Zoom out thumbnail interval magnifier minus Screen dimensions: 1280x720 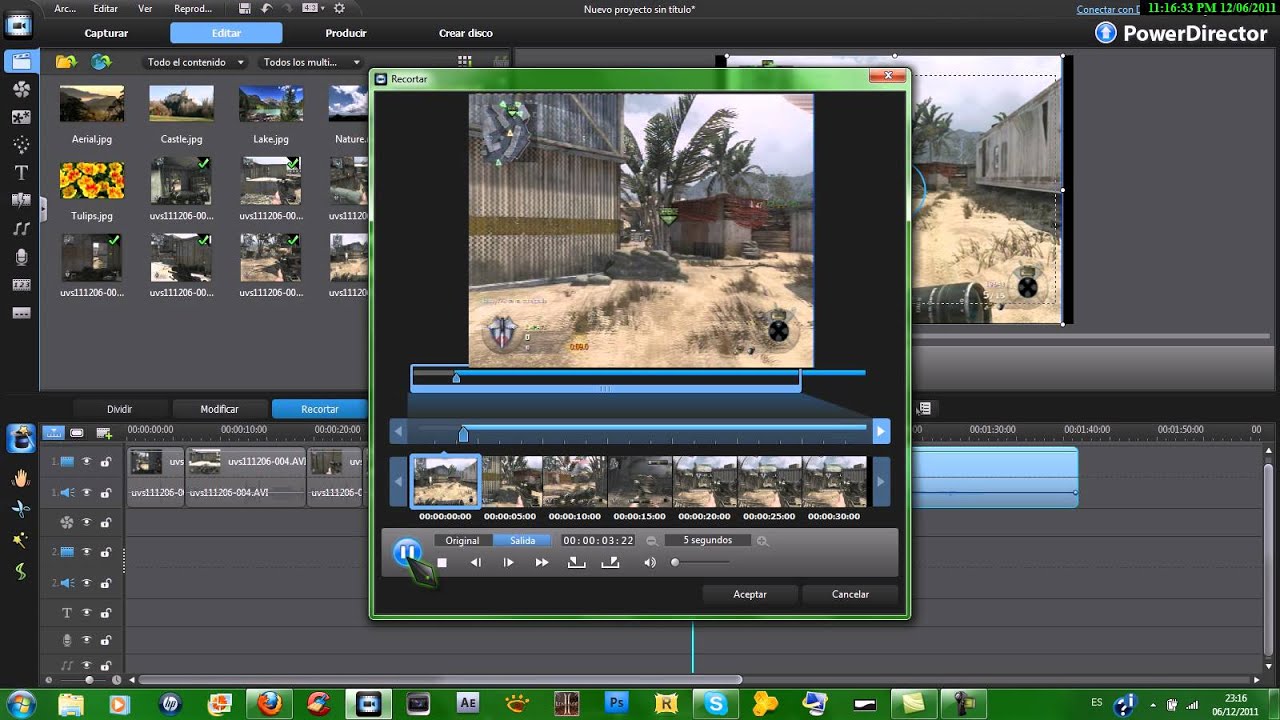tap(651, 541)
